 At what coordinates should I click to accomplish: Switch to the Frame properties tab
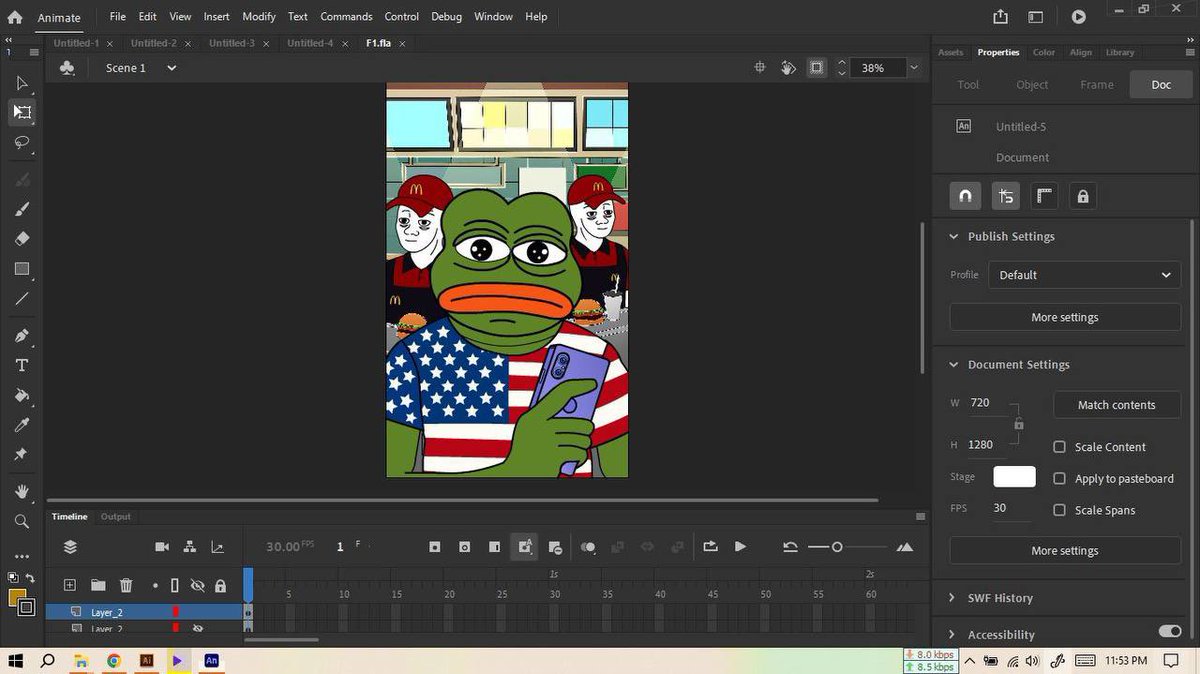coord(1097,85)
